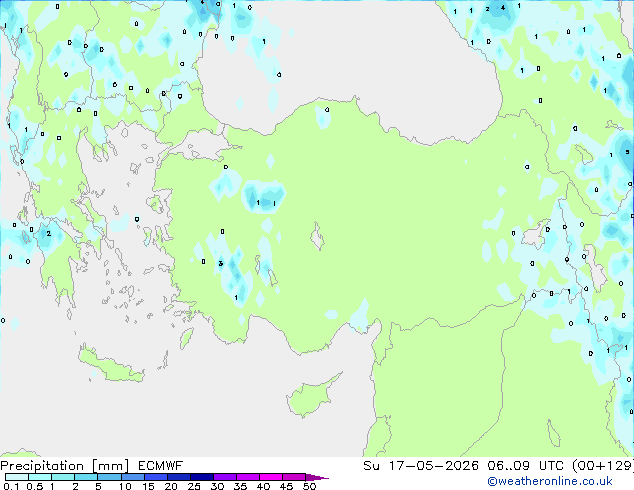Image resolution: width=634 pixels, height=490 pixels.
Task: Click the 'Su 17-05-2026' date text
Action: [421, 466]
